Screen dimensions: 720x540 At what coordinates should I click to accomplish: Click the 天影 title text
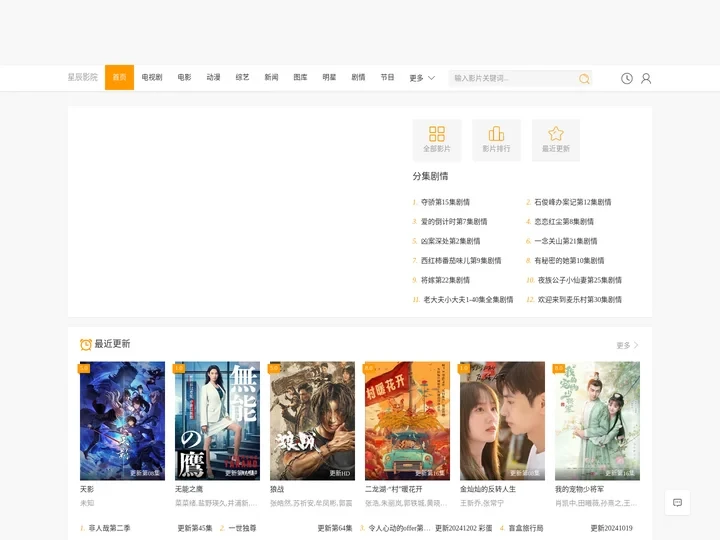[x=87, y=489]
